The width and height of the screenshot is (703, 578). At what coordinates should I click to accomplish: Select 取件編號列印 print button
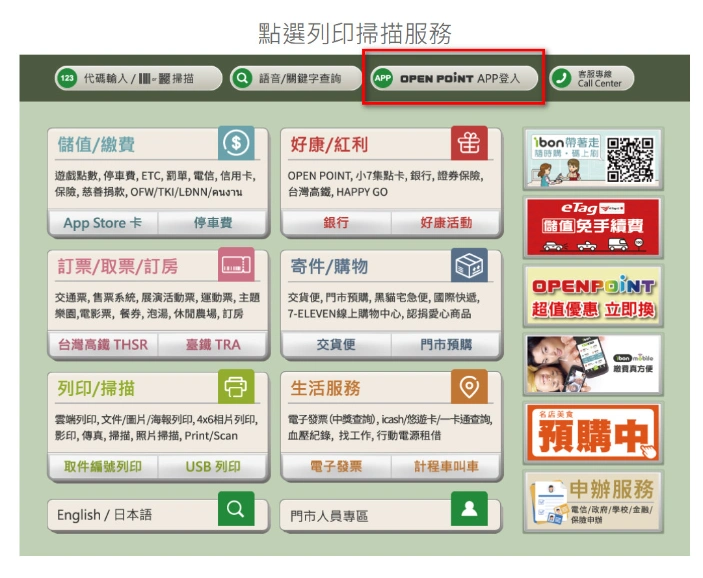[103, 466]
